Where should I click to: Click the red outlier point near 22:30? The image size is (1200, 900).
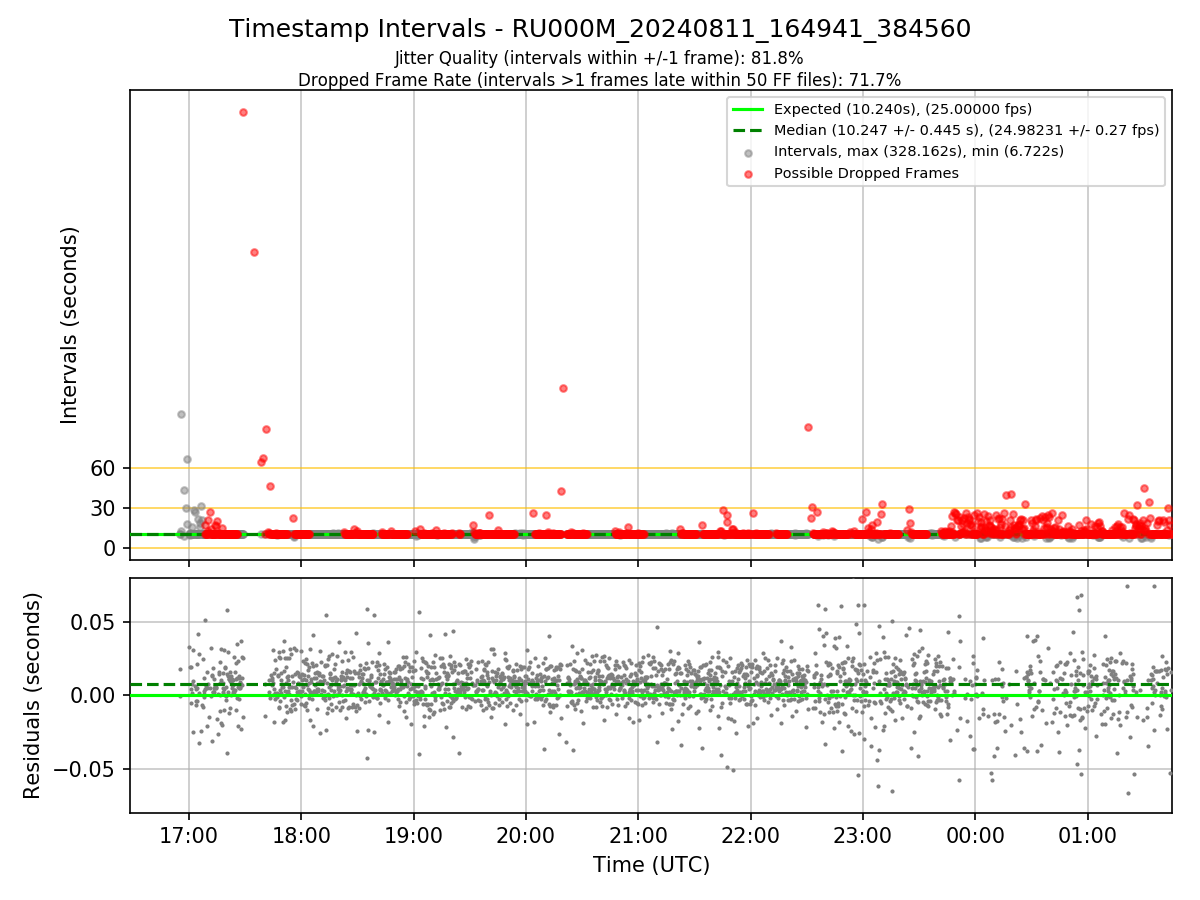[x=808, y=427]
